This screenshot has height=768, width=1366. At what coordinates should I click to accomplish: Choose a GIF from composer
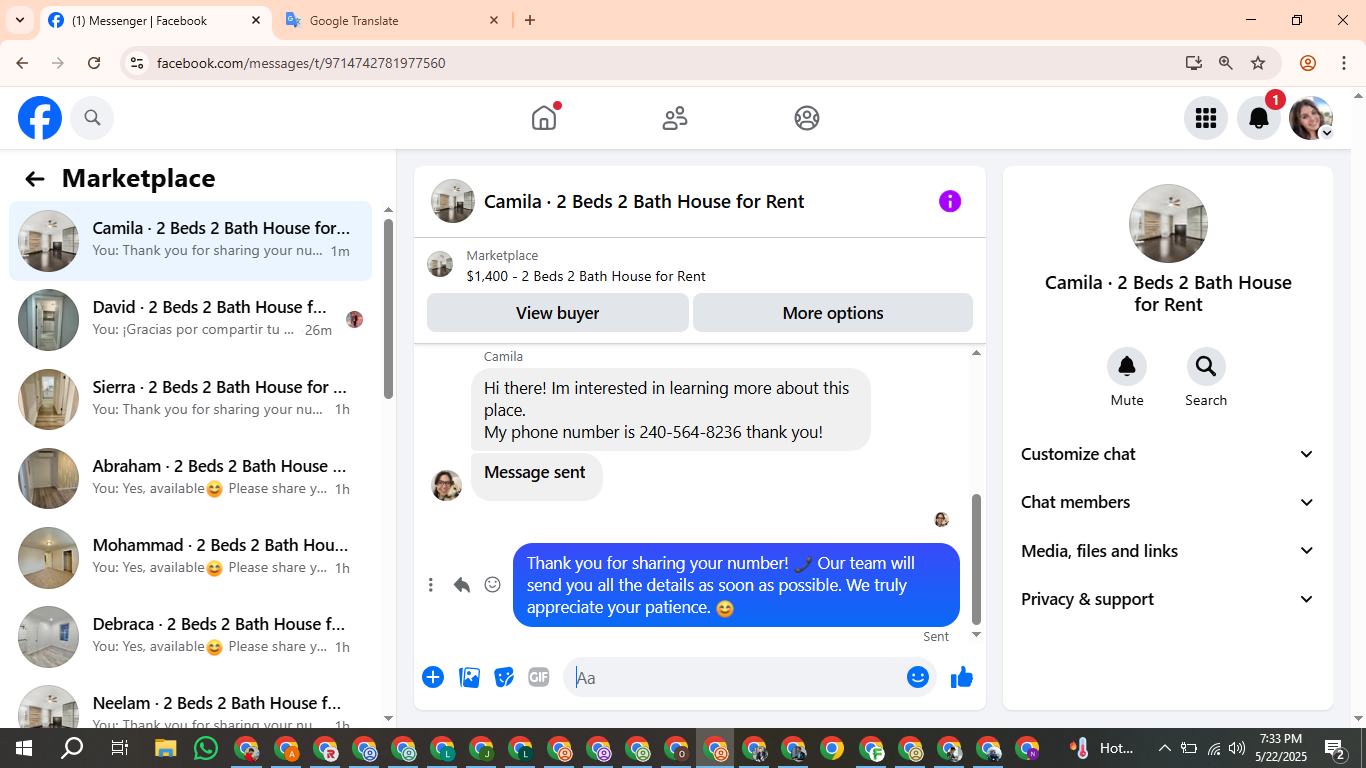coord(539,677)
